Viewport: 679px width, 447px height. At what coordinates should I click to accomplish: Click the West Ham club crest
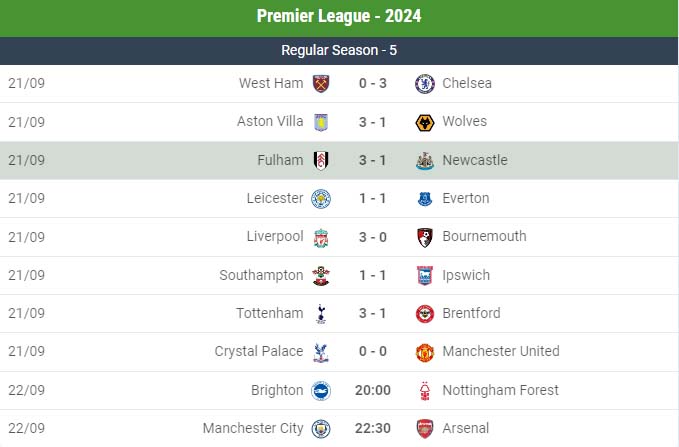point(321,84)
